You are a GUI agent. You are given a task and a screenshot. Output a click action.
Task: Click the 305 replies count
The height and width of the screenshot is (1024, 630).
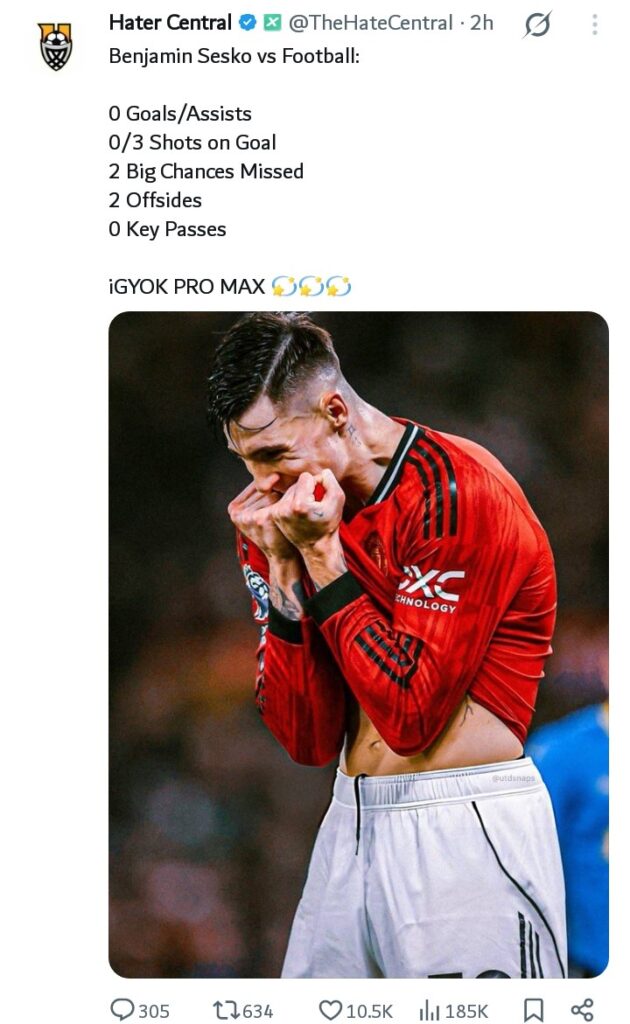point(153,1011)
